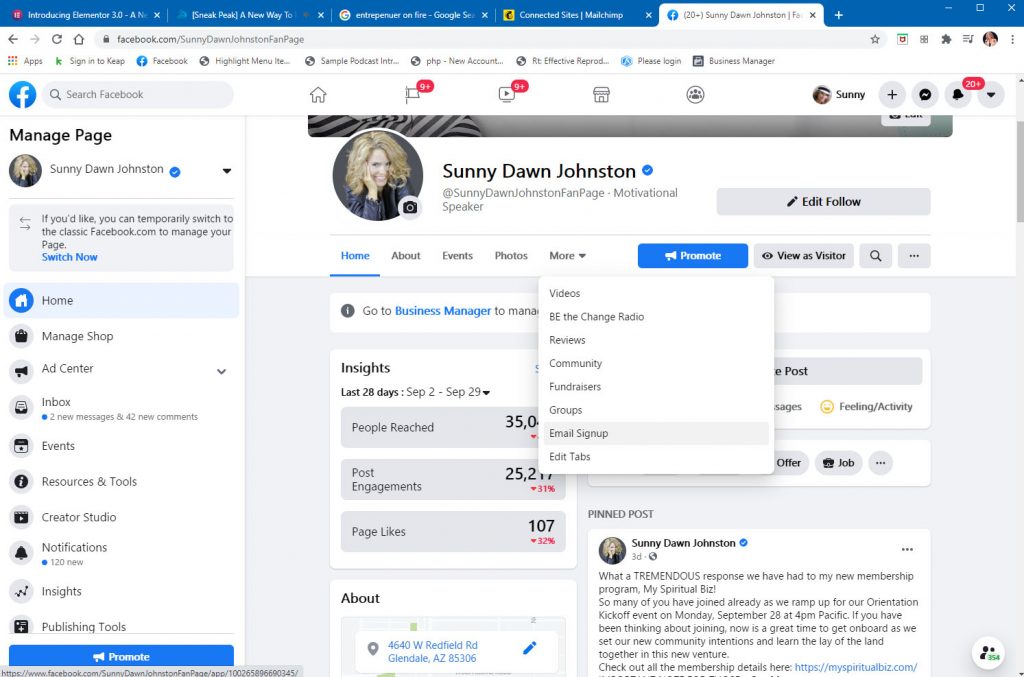Screen dimensions: 1024x677
Task: Switch to the About tab
Action: pos(405,256)
